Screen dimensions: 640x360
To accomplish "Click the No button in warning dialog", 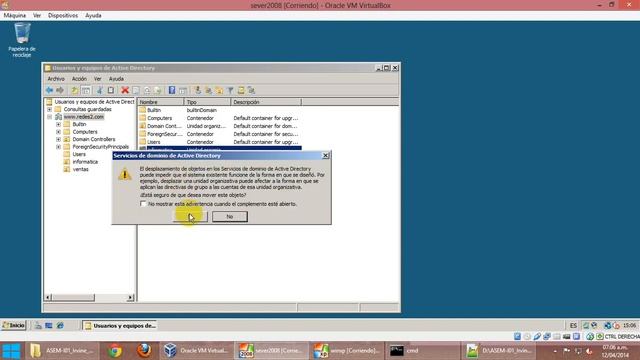I will pyautogui.click(x=230, y=216).
